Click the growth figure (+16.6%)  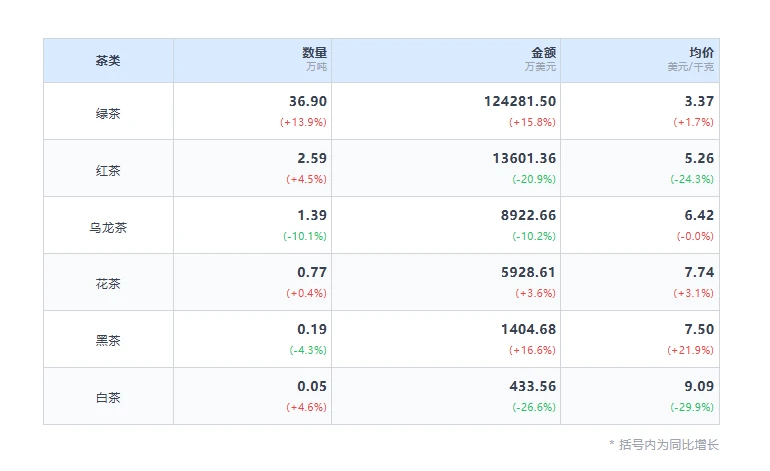(532, 350)
